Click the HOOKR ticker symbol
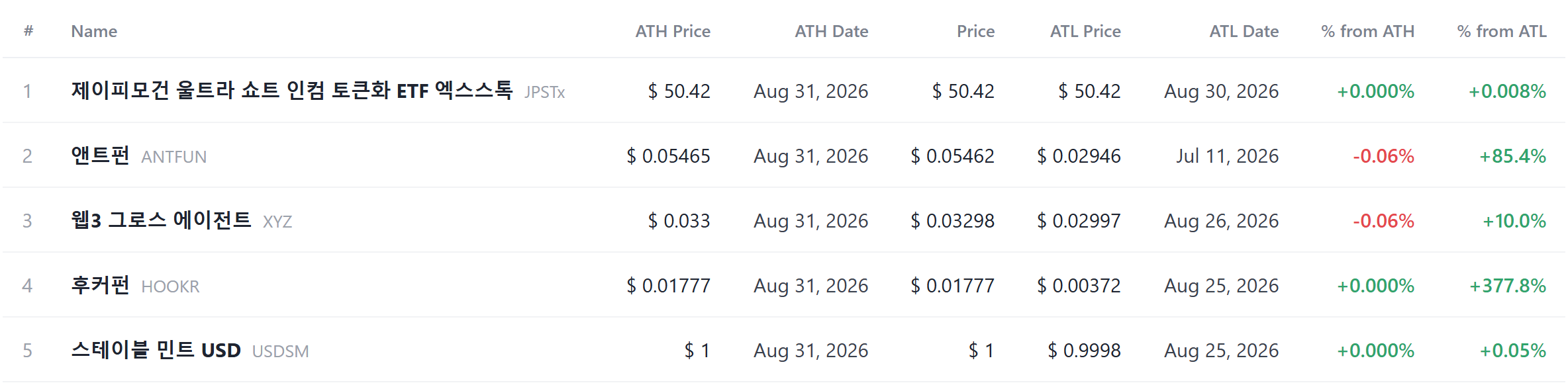 coord(170,286)
